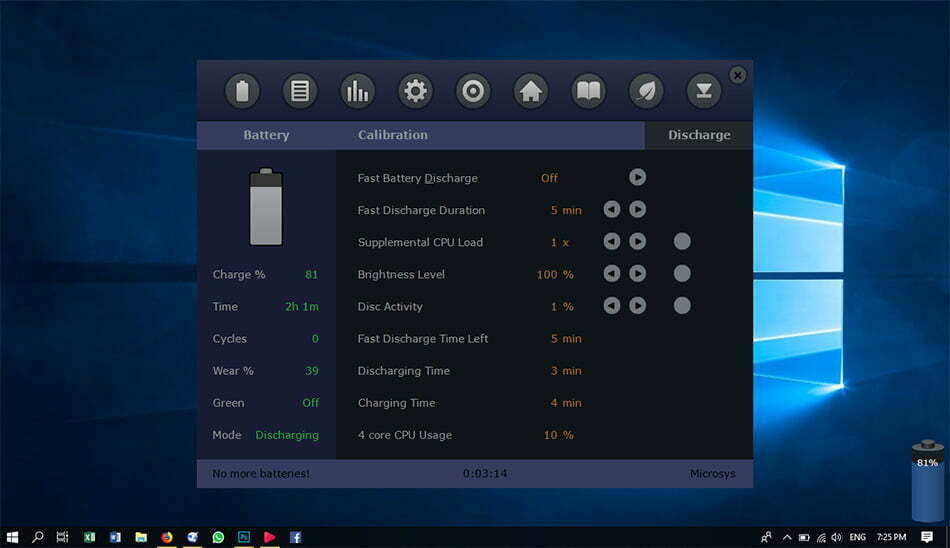This screenshot has height=548, width=950.
Task: Switch to the Calibration tab
Action: pos(393,135)
